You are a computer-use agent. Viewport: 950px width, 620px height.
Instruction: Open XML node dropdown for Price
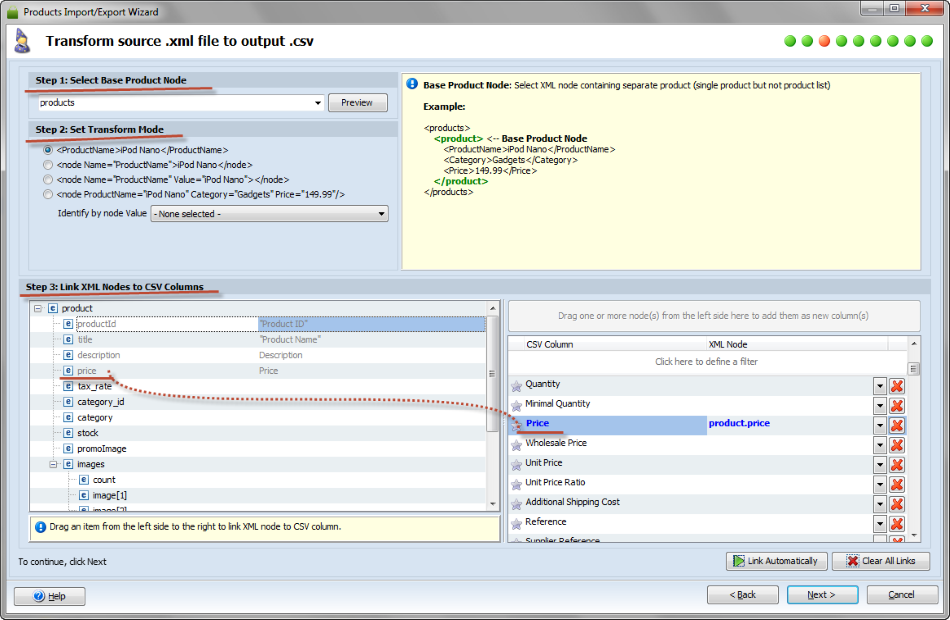point(880,425)
